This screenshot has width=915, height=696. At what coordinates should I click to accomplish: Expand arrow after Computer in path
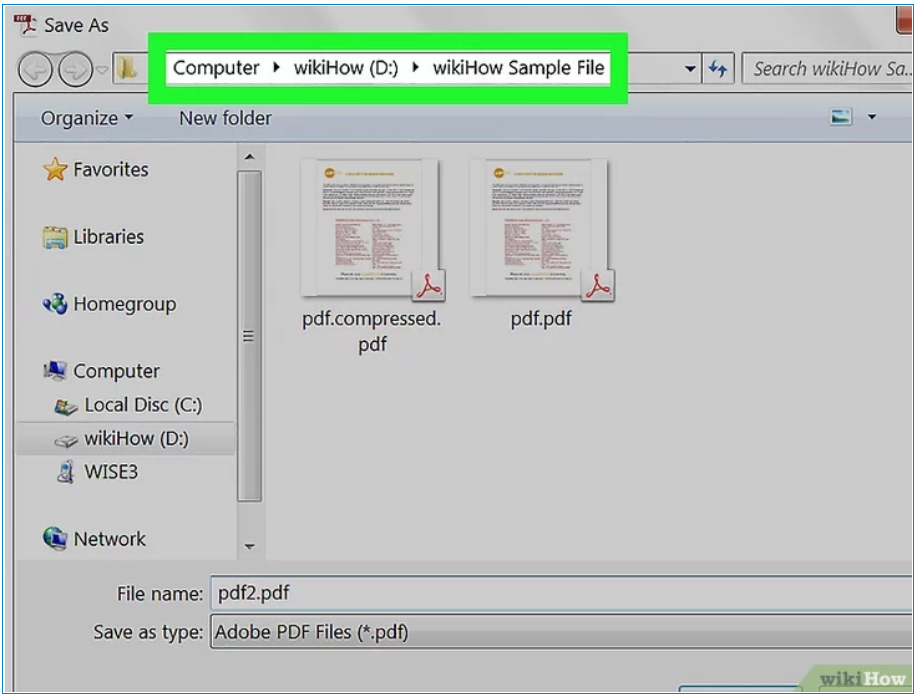coord(277,68)
